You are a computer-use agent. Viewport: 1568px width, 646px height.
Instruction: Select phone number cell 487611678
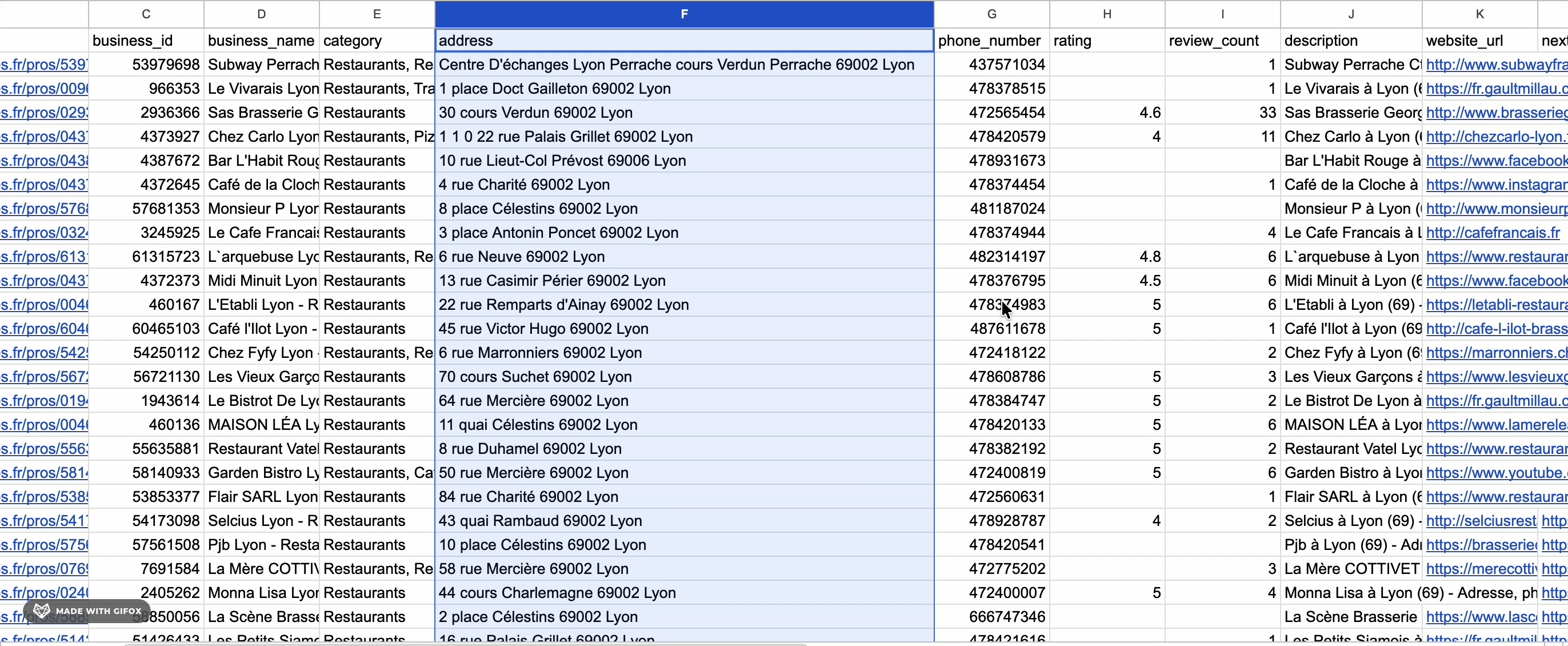(x=991, y=329)
